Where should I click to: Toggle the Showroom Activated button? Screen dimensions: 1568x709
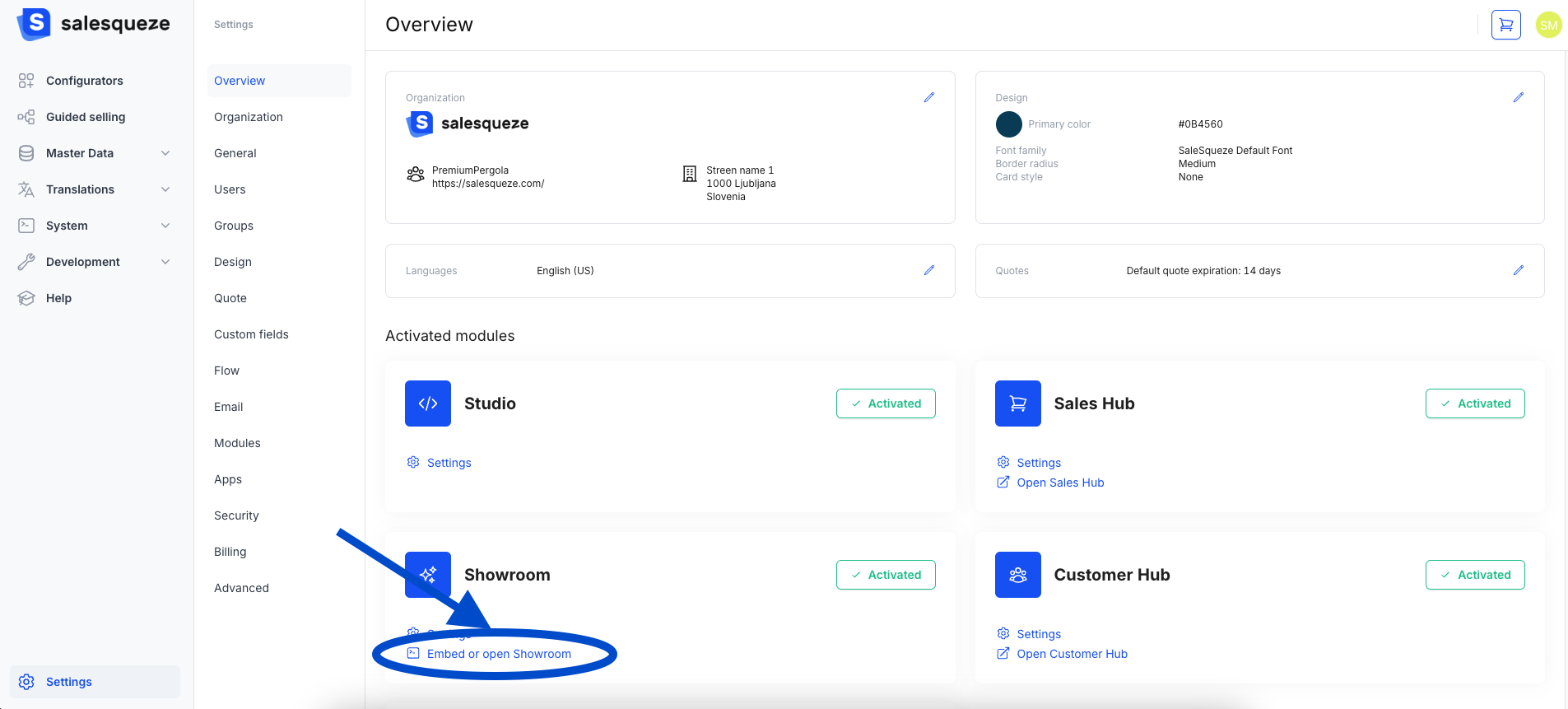(886, 575)
